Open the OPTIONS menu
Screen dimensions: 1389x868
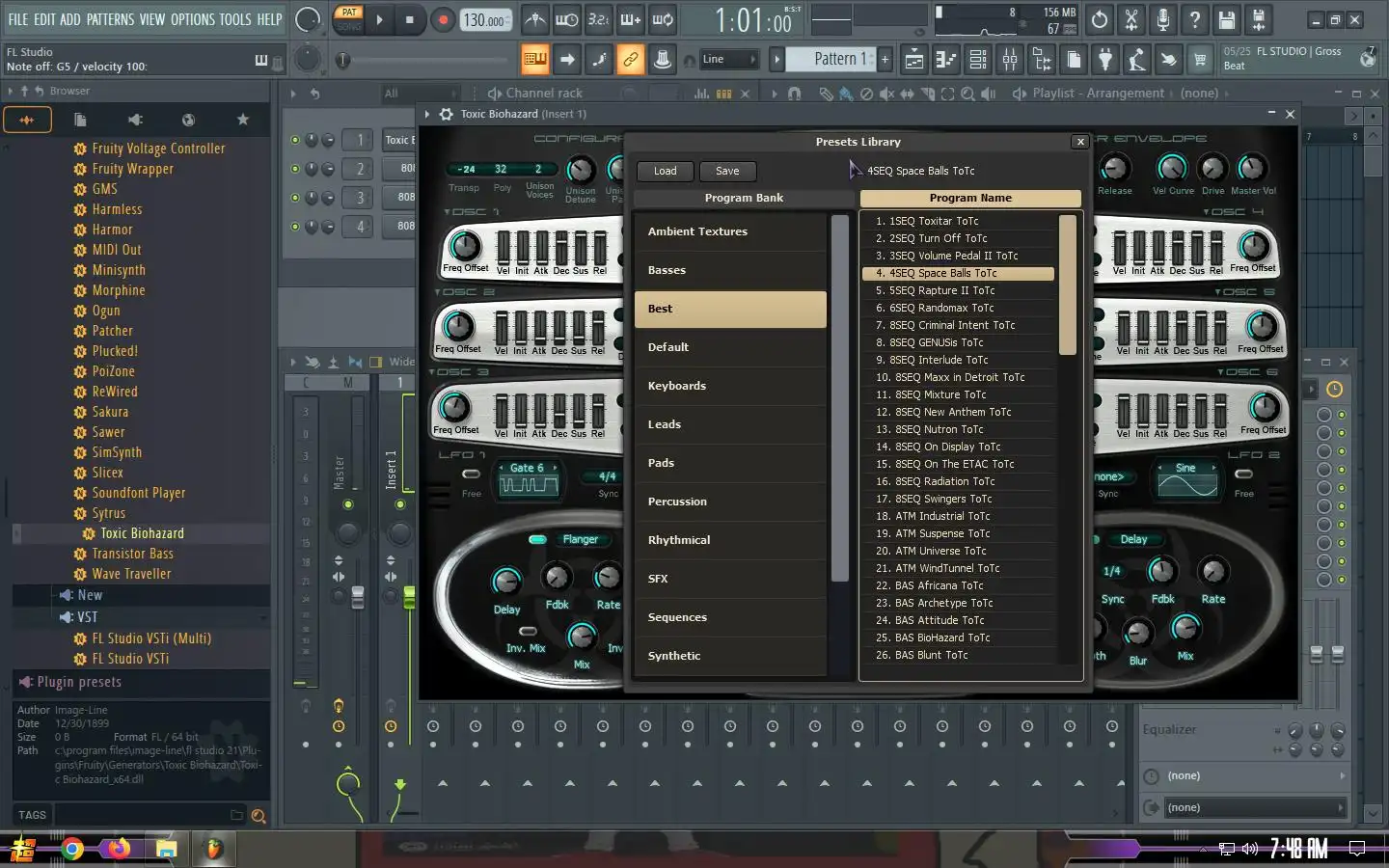[192, 19]
